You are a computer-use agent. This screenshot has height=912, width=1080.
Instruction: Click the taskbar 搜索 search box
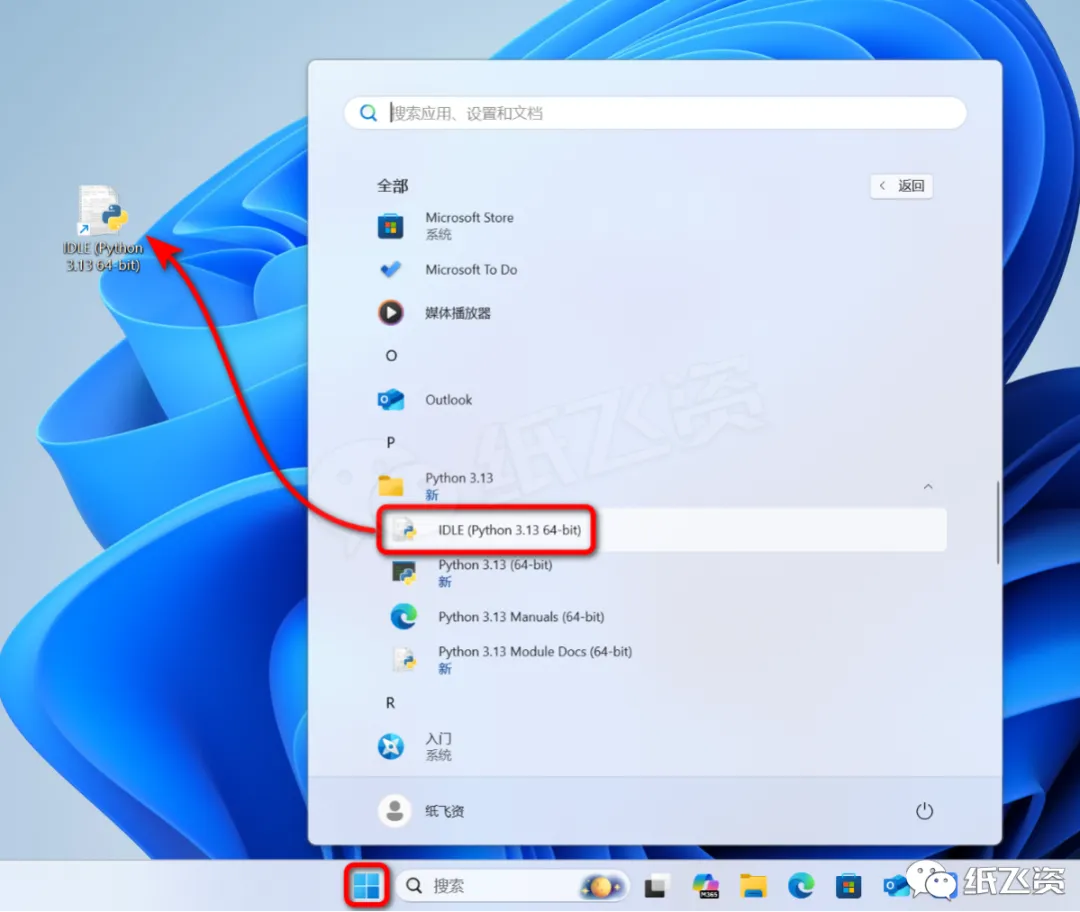514,886
